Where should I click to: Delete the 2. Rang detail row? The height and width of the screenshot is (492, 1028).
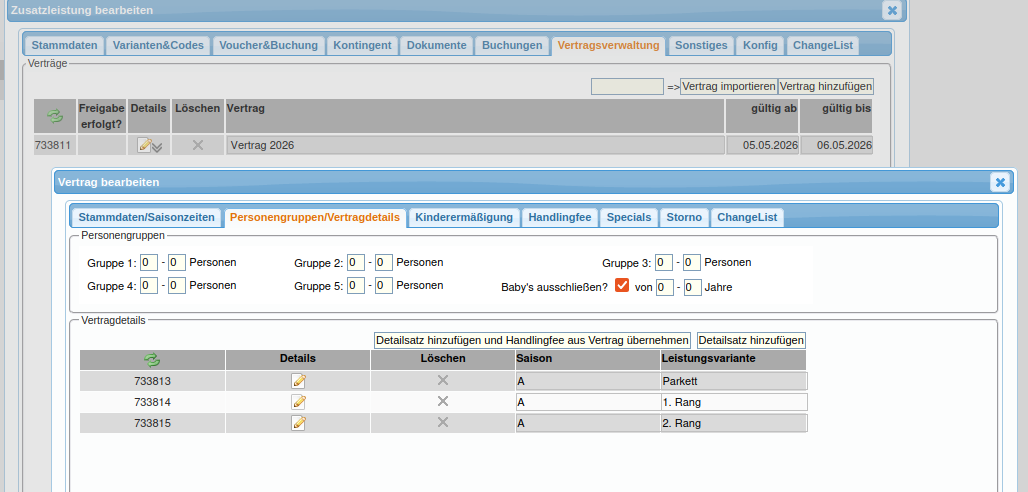(443, 423)
